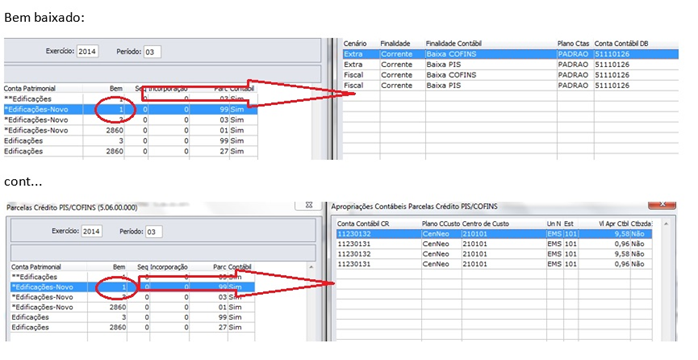Select **Edificações row under Bem baixado
Viewport: 698px width, 360px height.
click(x=130, y=99)
